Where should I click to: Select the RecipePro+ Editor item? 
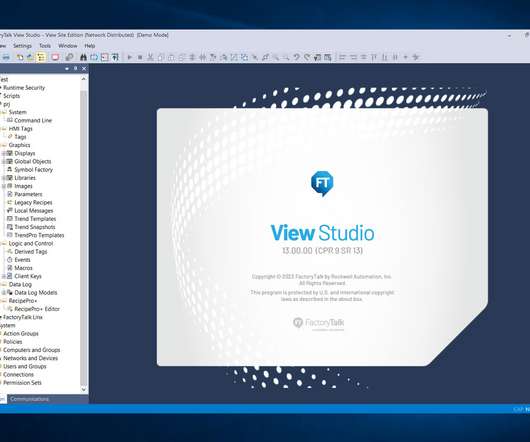click(37, 309)
